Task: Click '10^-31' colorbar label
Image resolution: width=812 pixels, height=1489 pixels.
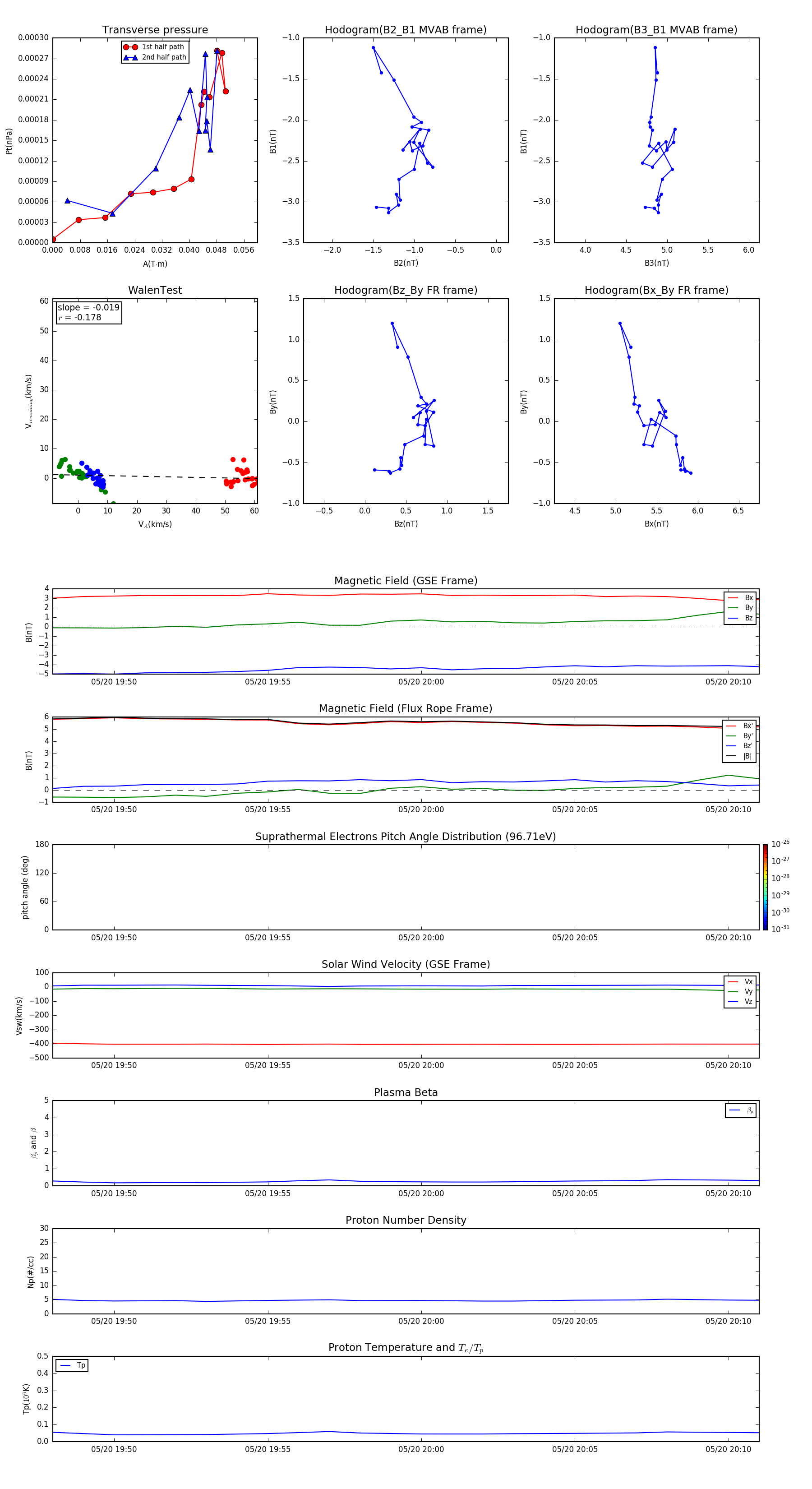Action: 780,929
